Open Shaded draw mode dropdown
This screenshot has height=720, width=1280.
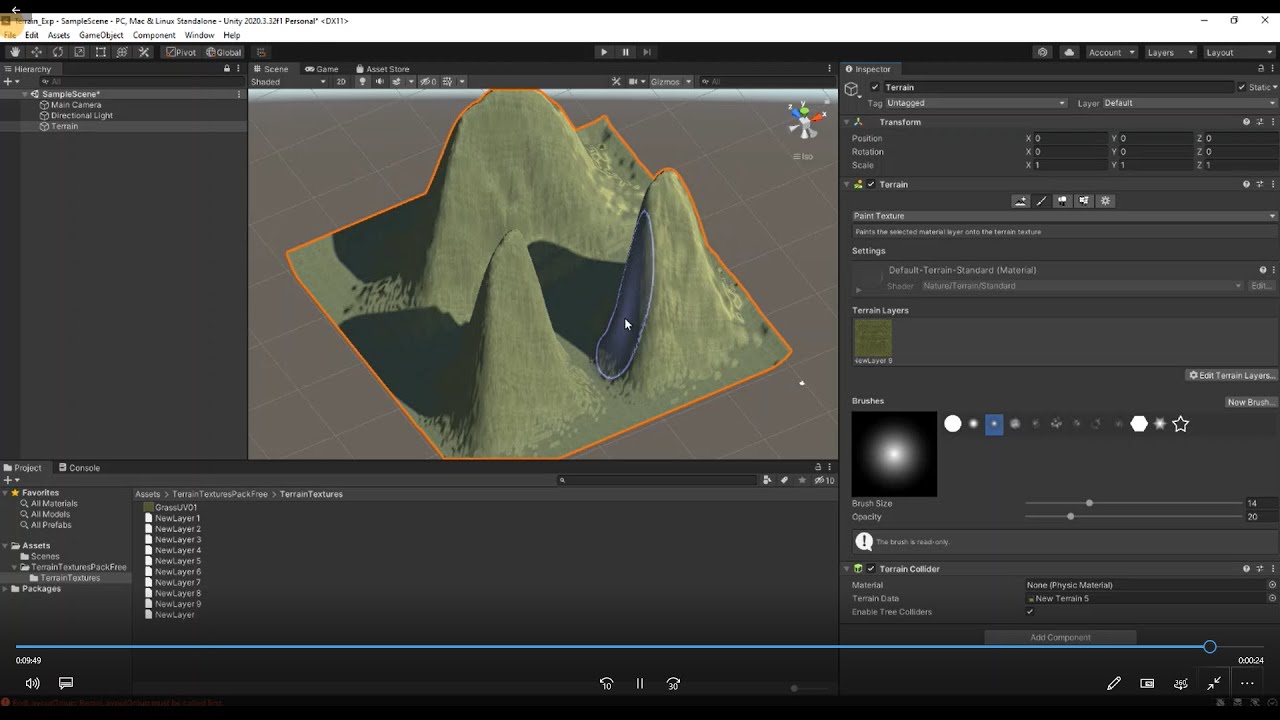point(289,82)
